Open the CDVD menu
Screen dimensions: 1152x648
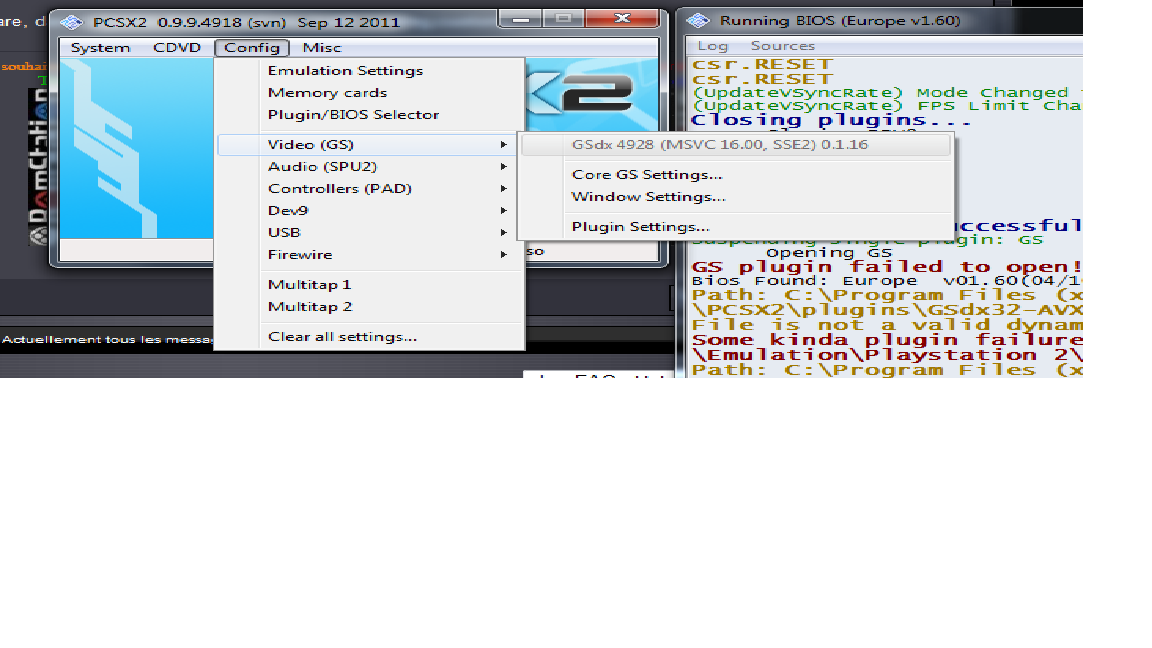[176, 48]
